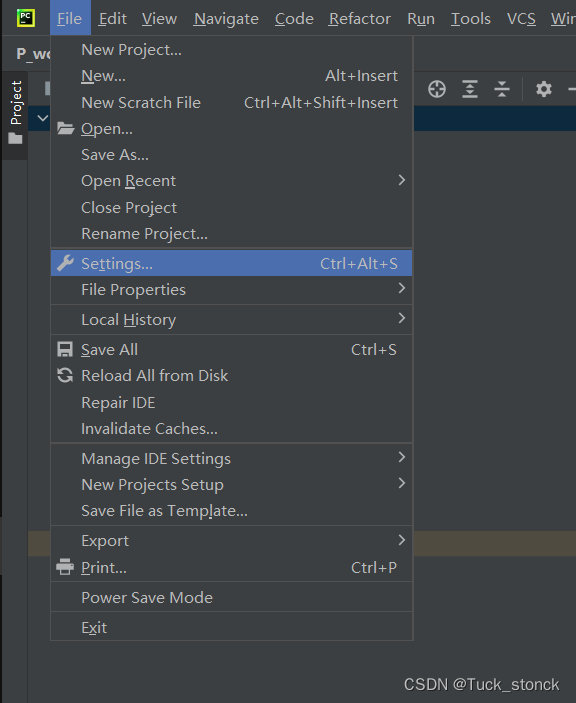This screenshot has width=576, height=703.
Task: Open the VCS menu
Action: coord(521,18)
